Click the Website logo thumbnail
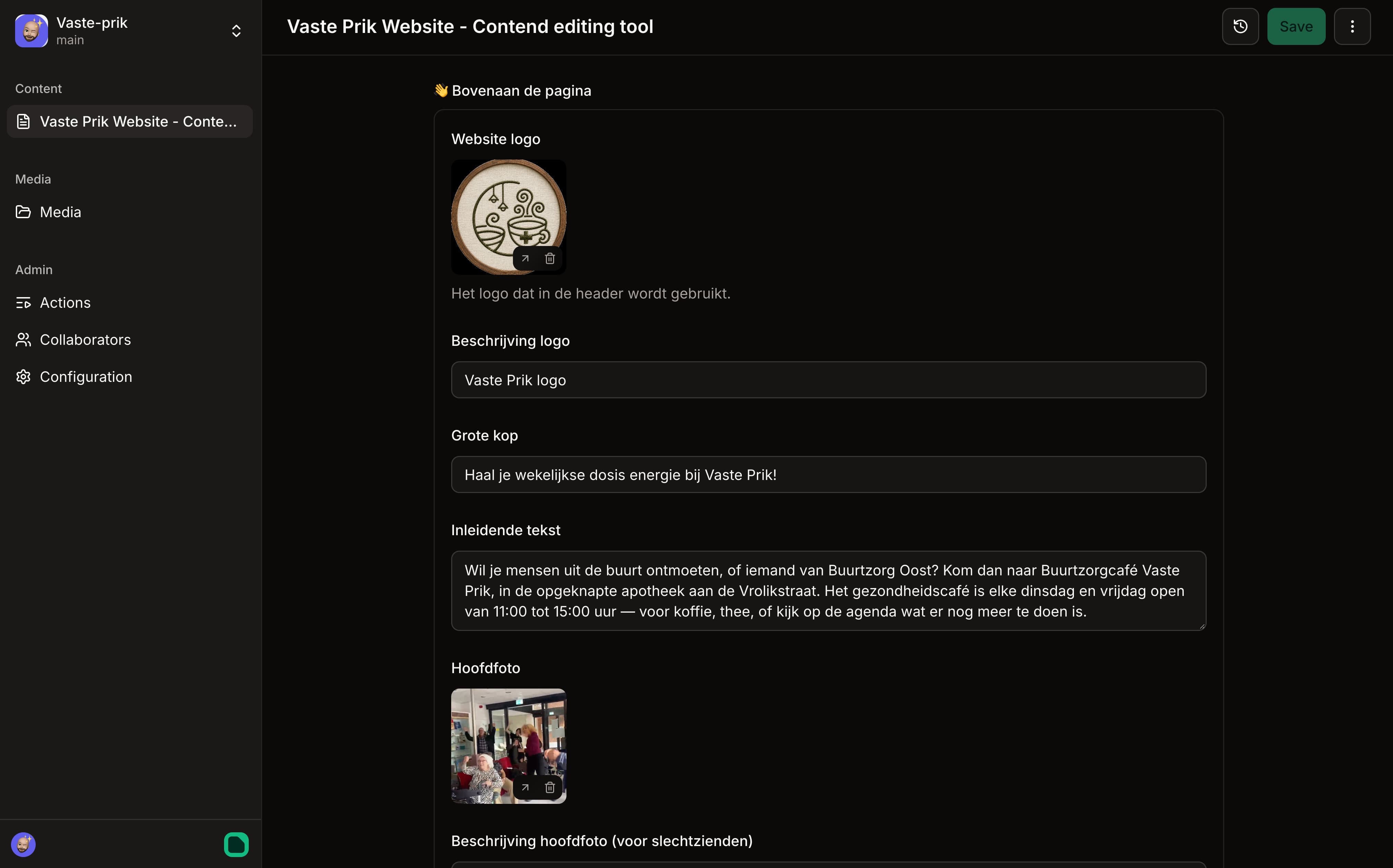Screen dimensions: 1393x868 click(x=508, y=217)
